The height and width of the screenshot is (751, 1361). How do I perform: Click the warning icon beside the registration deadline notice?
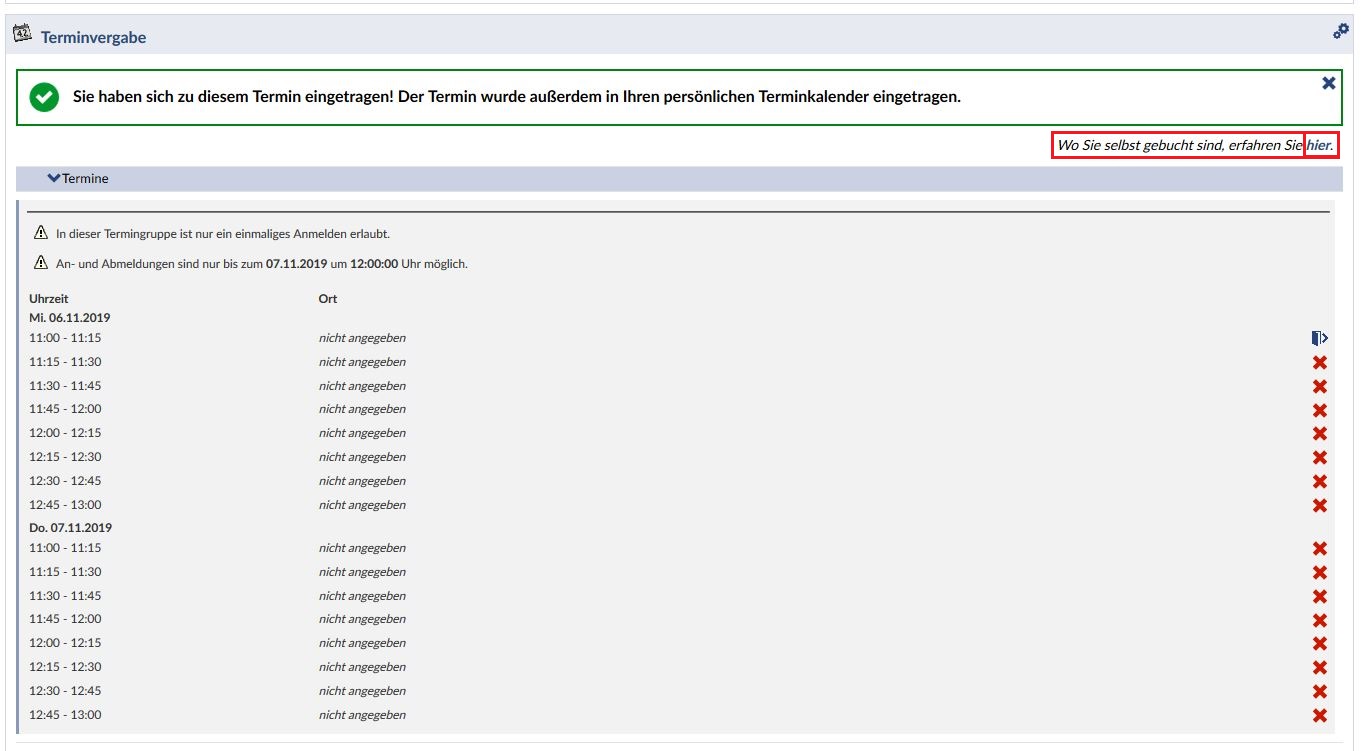point(41,263)
